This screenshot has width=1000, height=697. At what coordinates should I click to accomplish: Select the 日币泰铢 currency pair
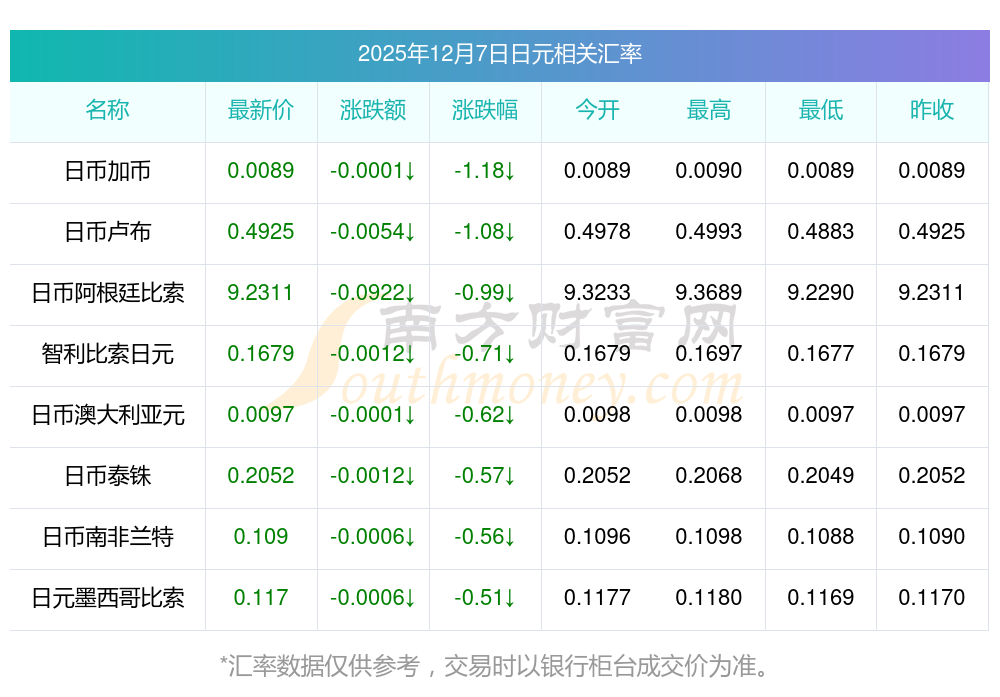coord(107,476)
